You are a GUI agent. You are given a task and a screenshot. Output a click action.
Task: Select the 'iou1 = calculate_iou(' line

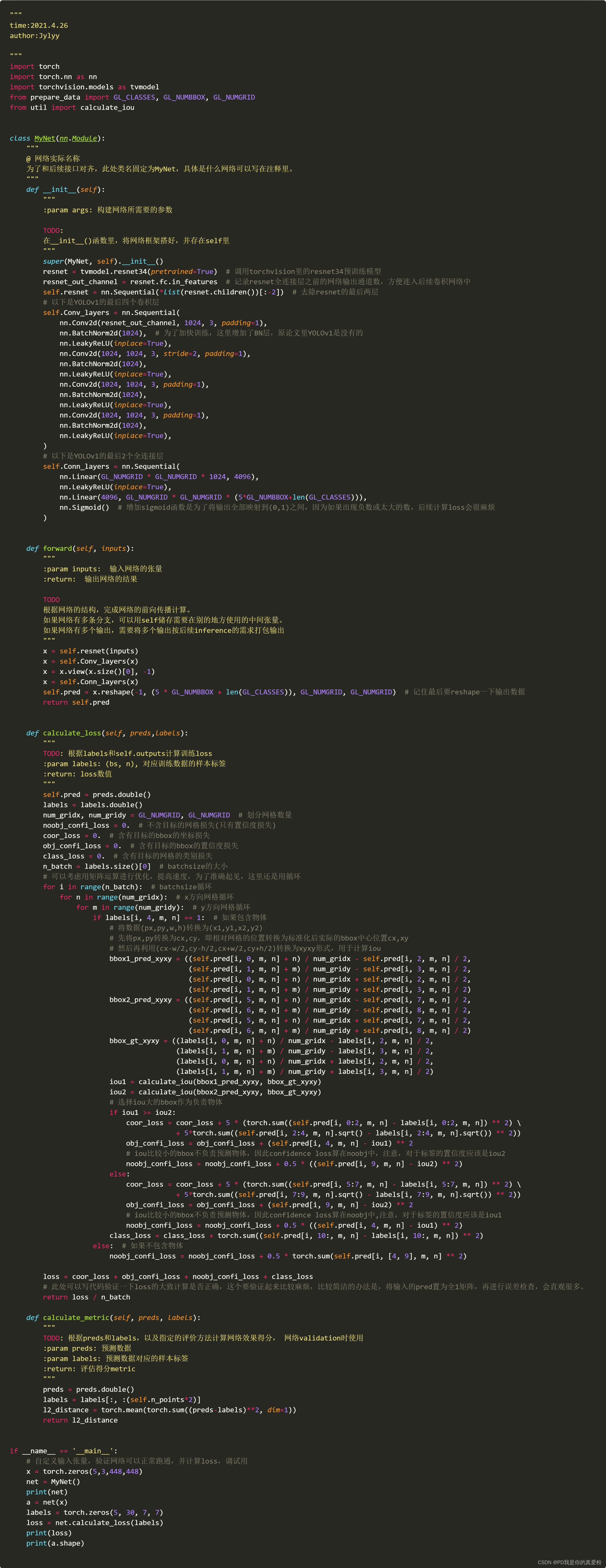[215, 1082]
